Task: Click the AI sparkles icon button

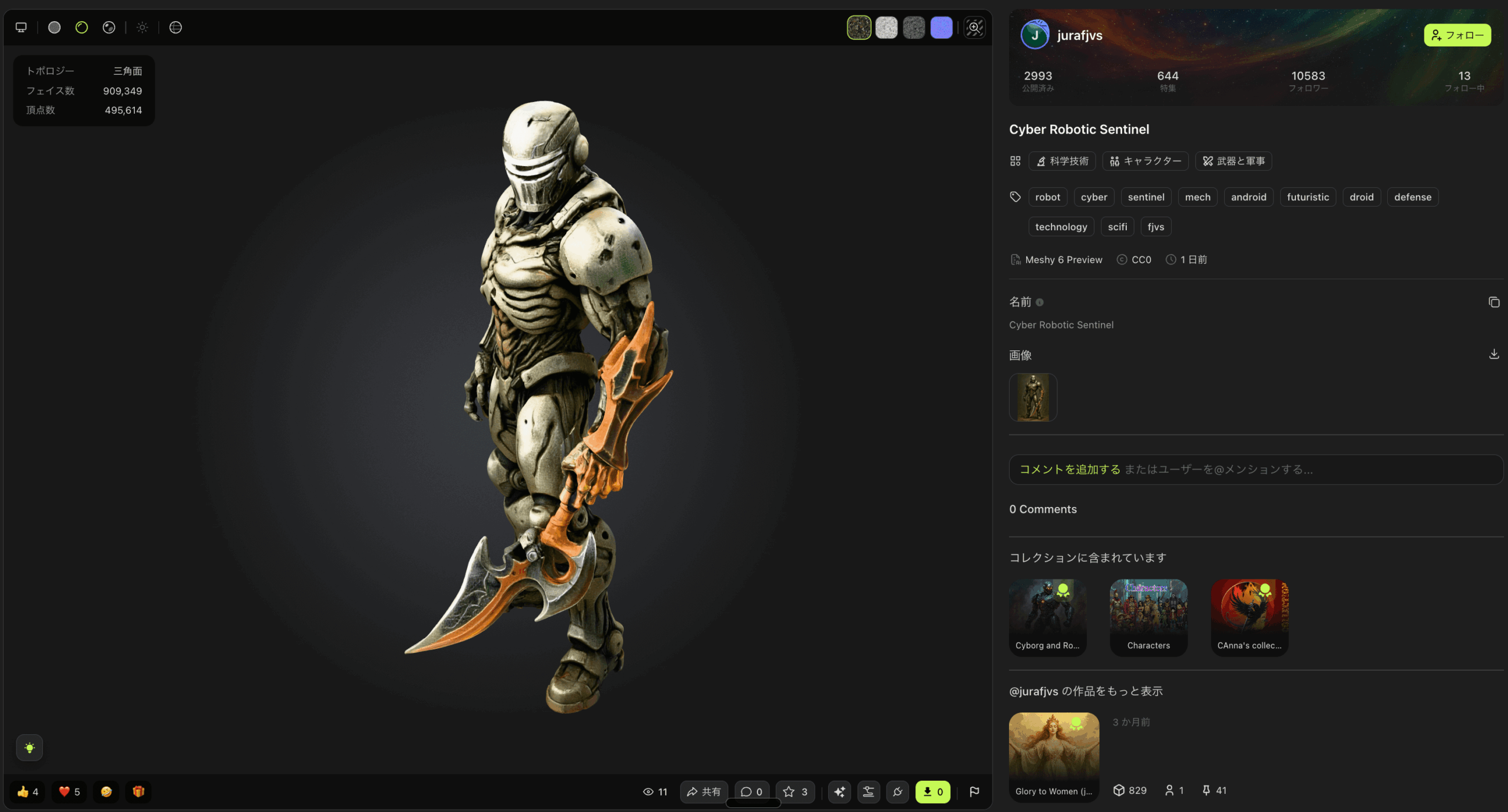Action: click(x=839, y=791)
